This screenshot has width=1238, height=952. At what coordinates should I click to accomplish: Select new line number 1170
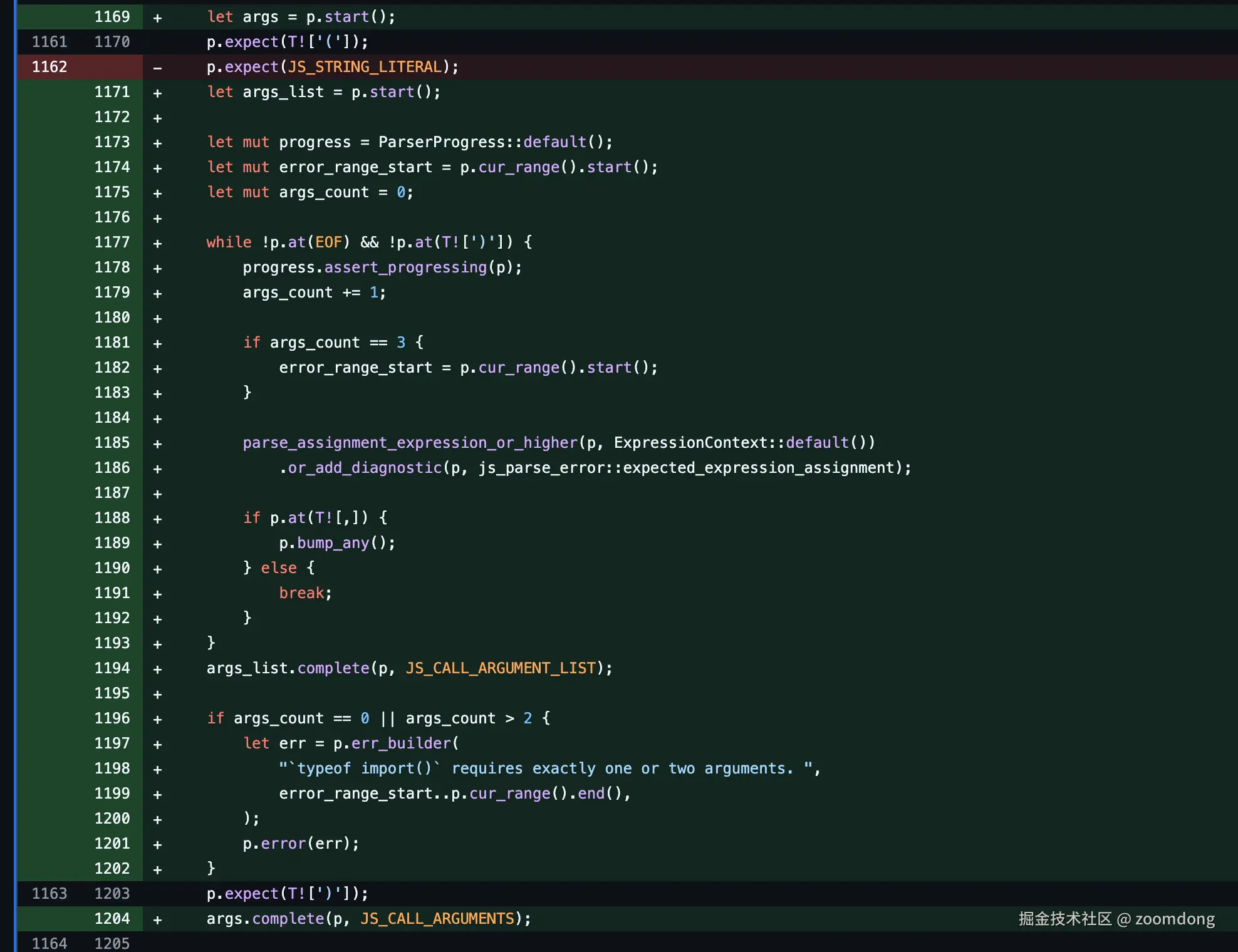[112, 42]
